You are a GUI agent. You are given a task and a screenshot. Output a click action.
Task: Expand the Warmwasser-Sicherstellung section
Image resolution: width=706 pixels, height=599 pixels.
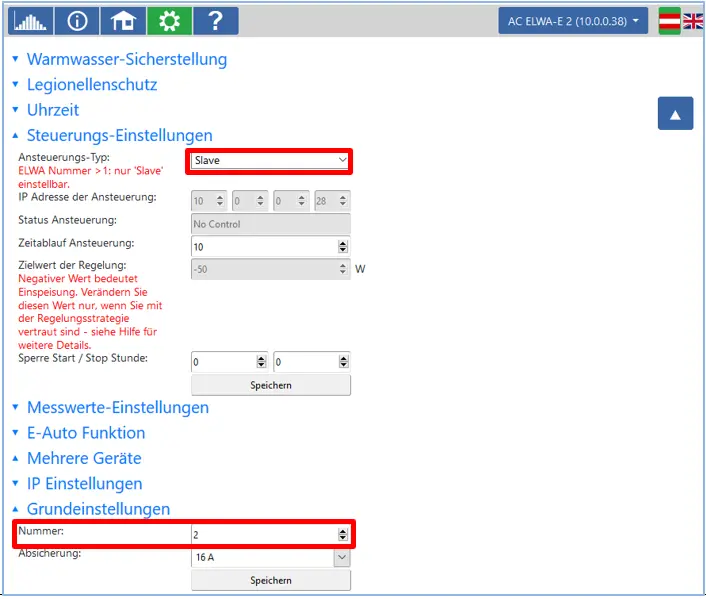[127, 59]
